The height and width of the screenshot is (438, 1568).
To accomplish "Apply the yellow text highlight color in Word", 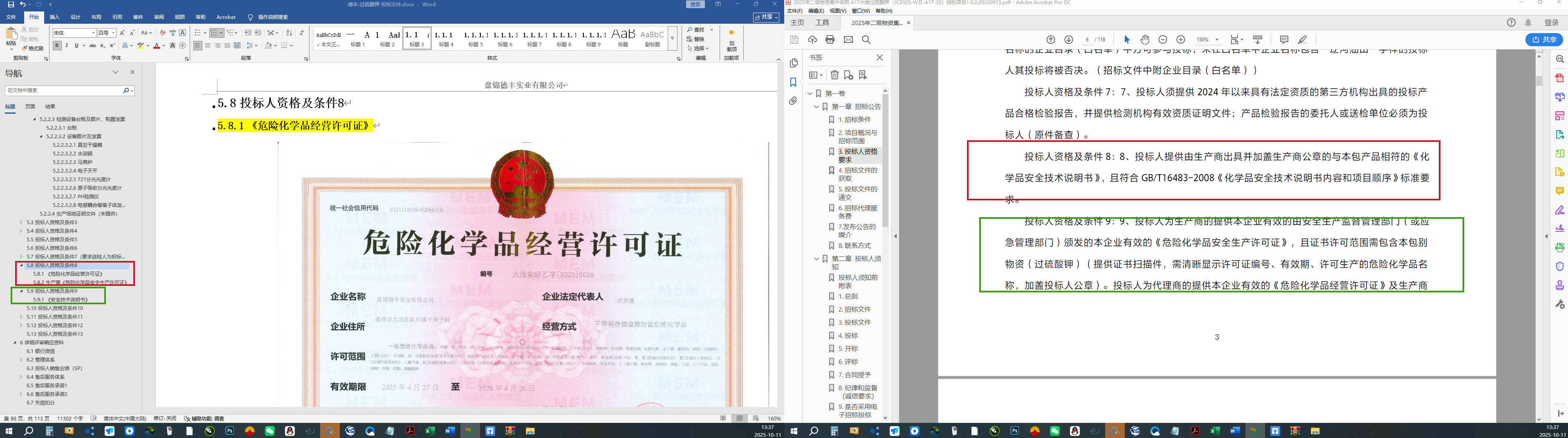I will 140,45.
